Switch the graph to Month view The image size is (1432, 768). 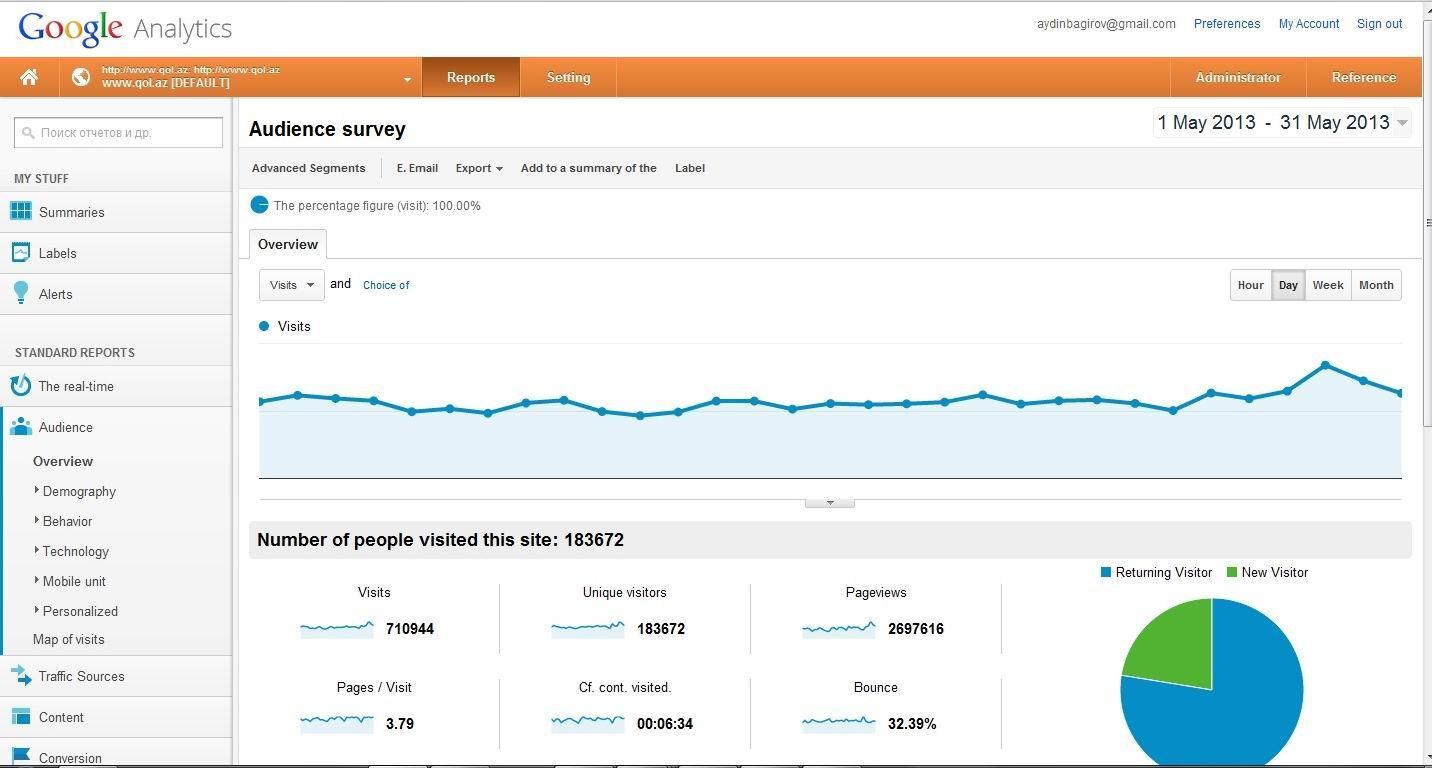point(1375,285)
